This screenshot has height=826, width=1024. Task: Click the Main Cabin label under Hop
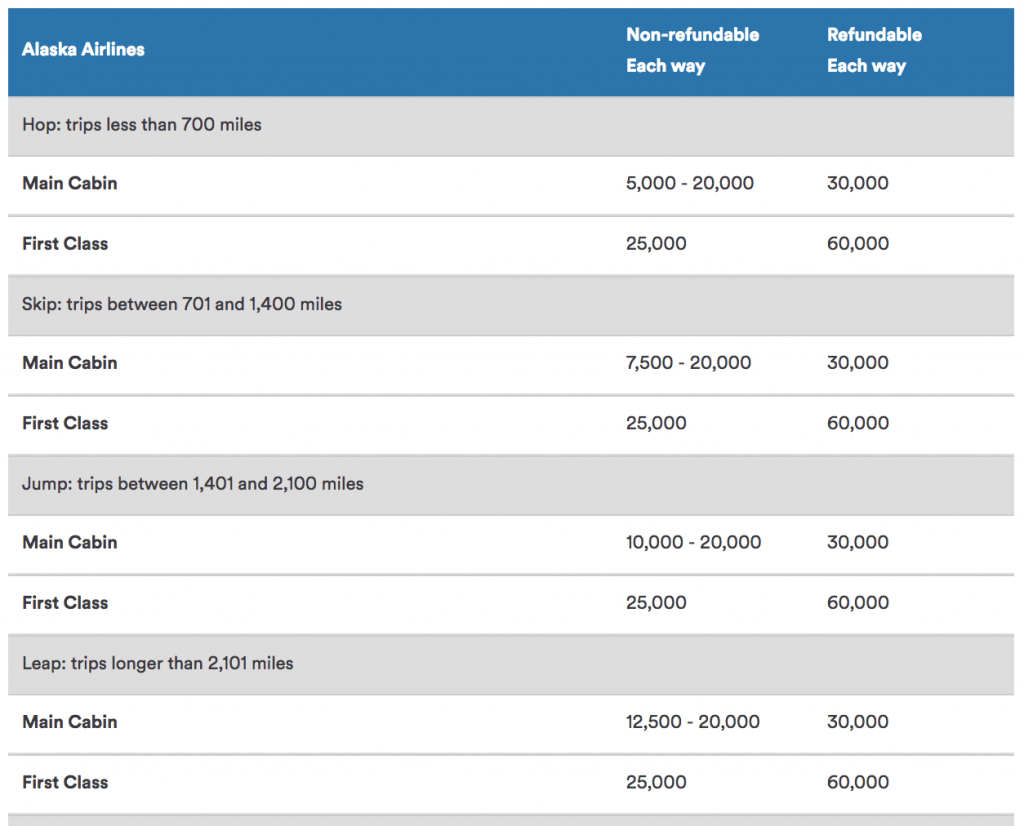(70, 183)
